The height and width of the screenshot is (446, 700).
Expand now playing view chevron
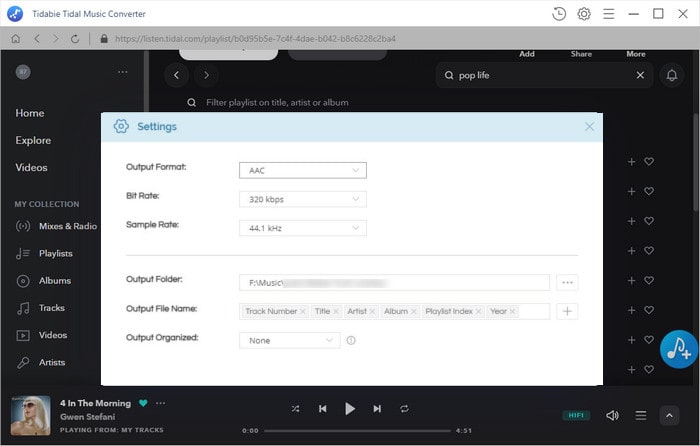tap(669, 416)
